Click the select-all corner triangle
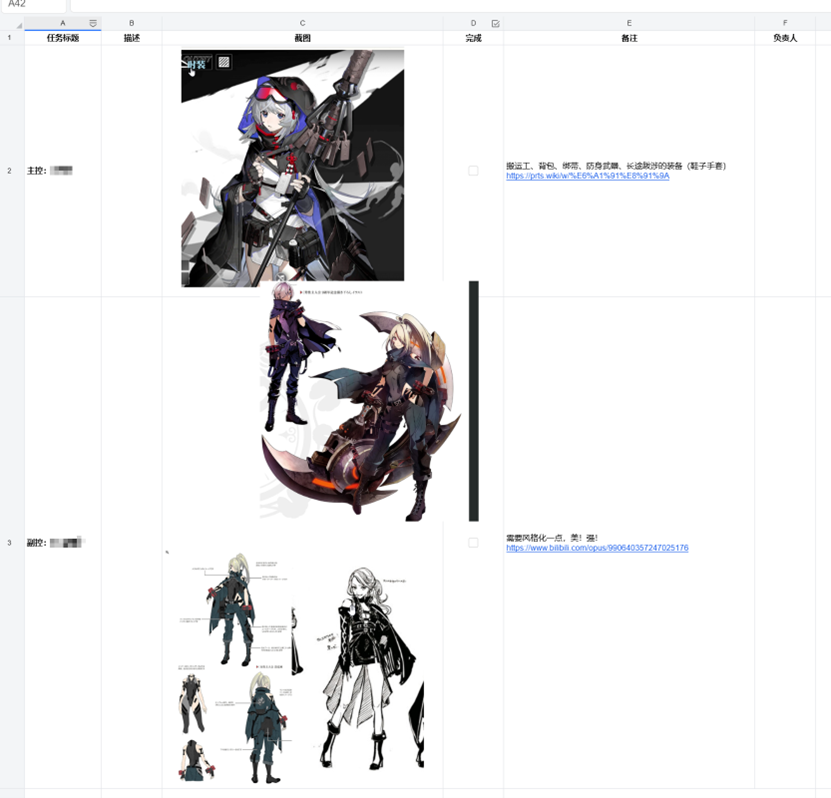 [19, 25]
